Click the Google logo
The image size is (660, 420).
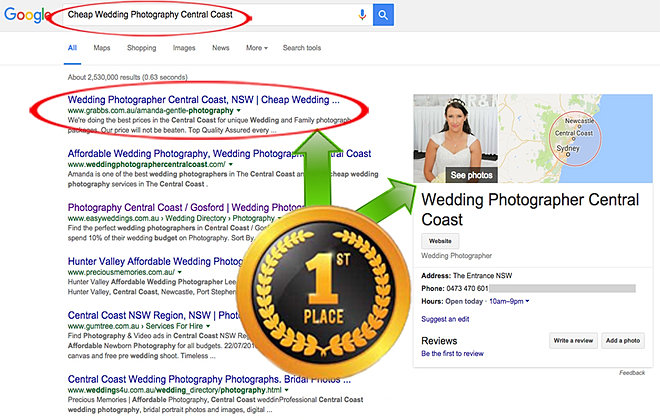27,15
